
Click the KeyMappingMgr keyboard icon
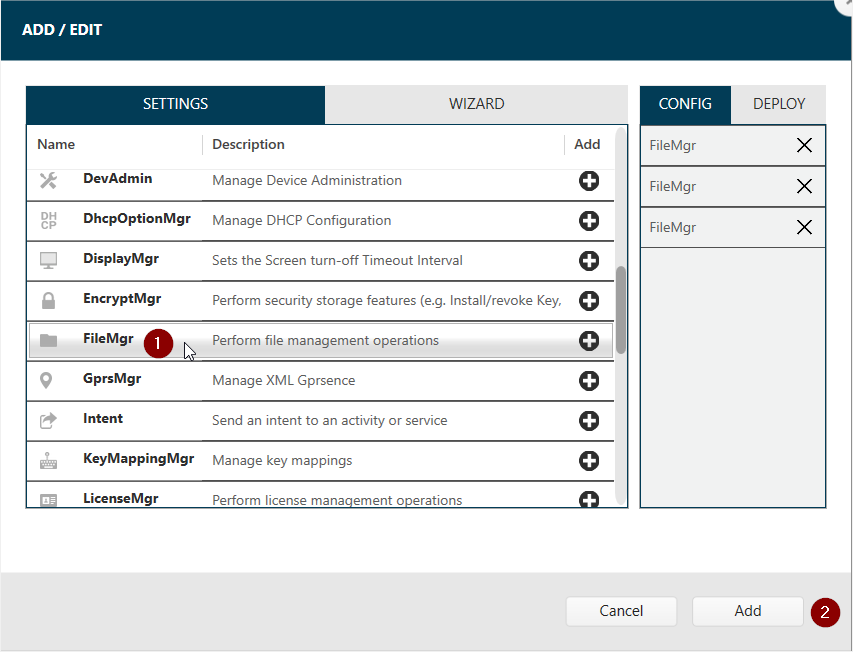pyautogui.click(x=48, y=459)
